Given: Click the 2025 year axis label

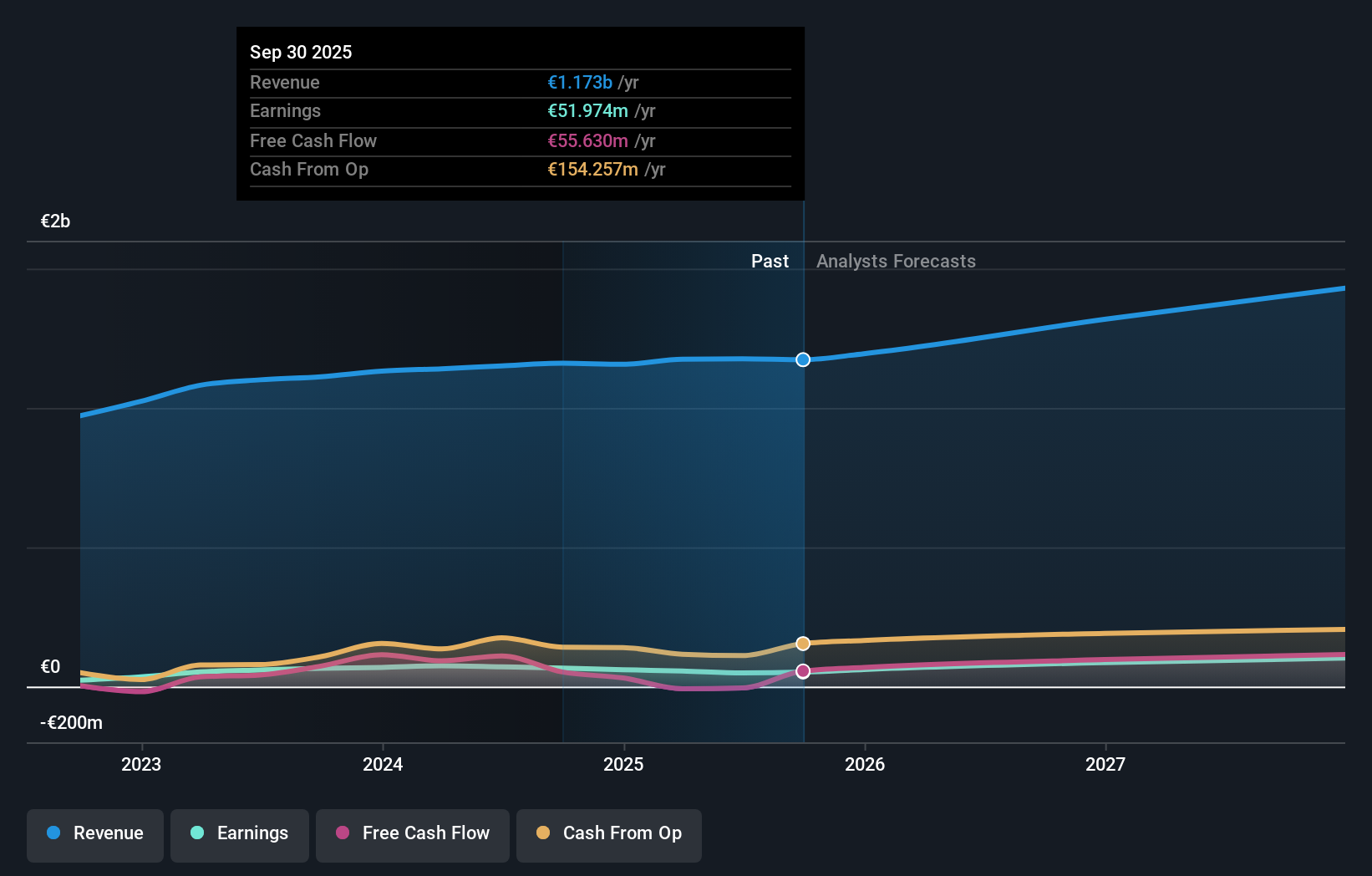Looking at the screenshot, I should click(x=624, y=764).
